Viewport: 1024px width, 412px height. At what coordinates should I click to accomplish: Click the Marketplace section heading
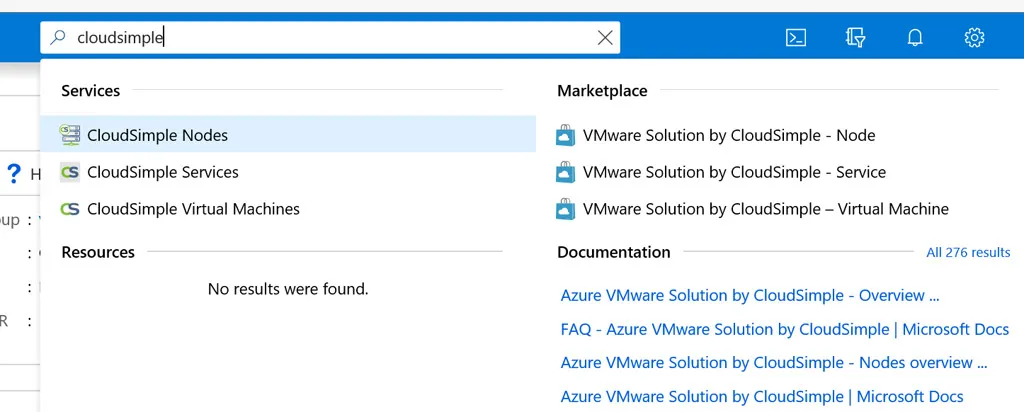[602, 91]
